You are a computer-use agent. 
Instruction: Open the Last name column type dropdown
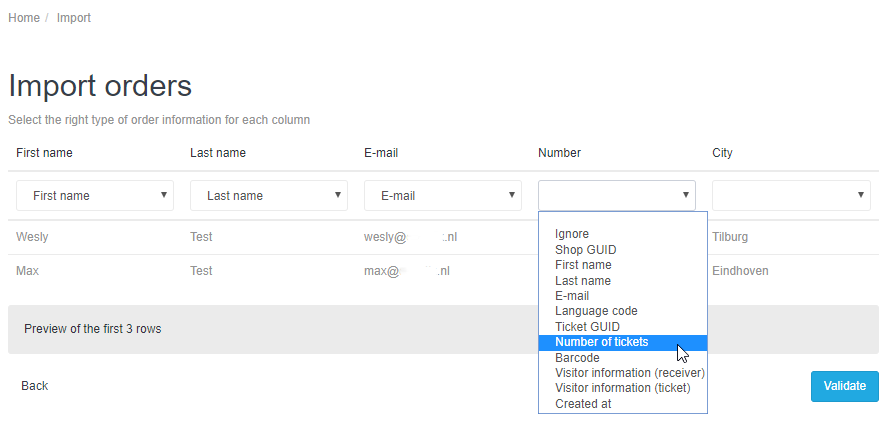(x=269, y=196)
